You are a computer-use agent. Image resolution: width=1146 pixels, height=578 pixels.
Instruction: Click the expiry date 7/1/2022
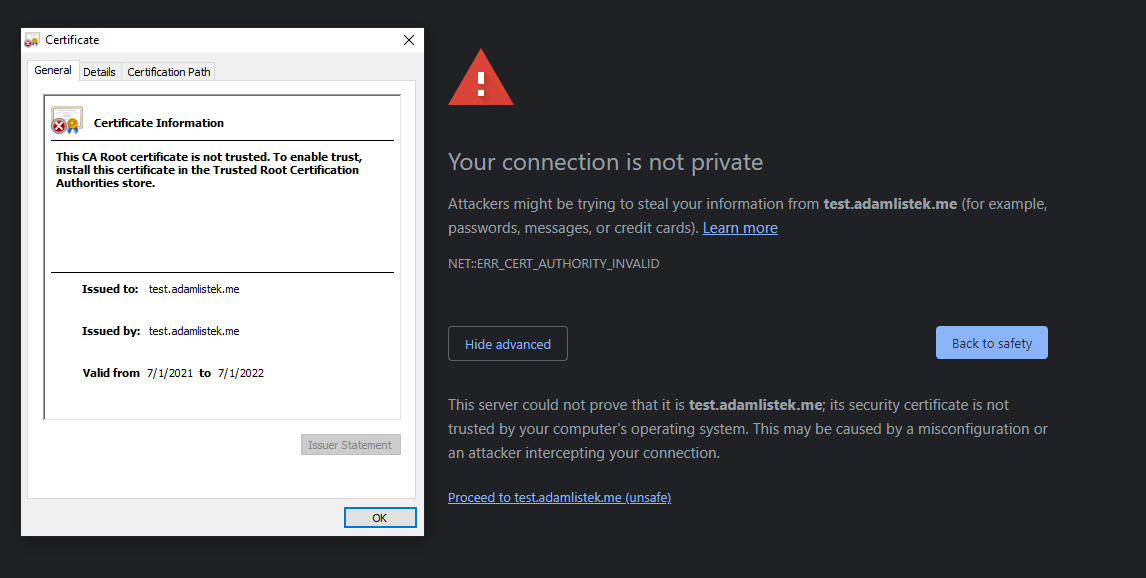(240, 373)
